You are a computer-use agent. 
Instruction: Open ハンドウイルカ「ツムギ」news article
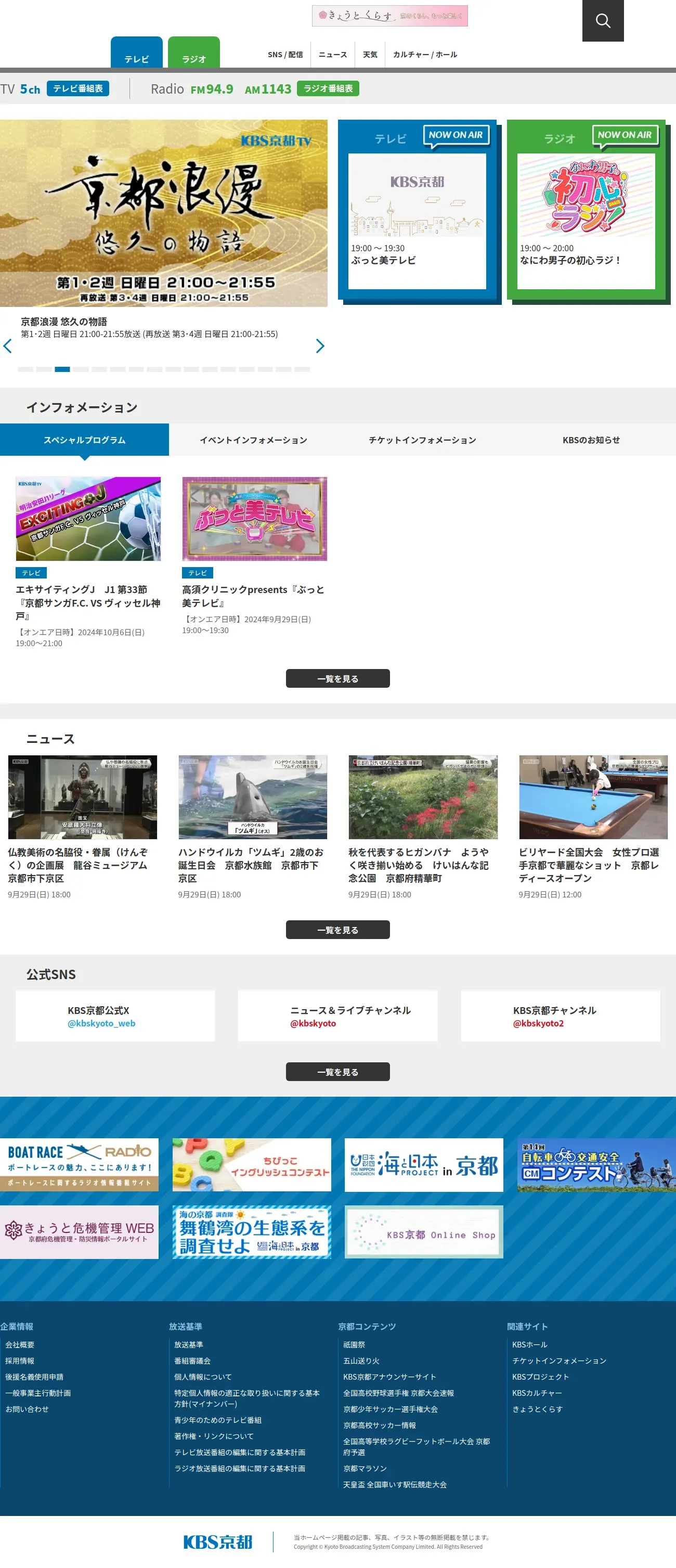[253, 827]
